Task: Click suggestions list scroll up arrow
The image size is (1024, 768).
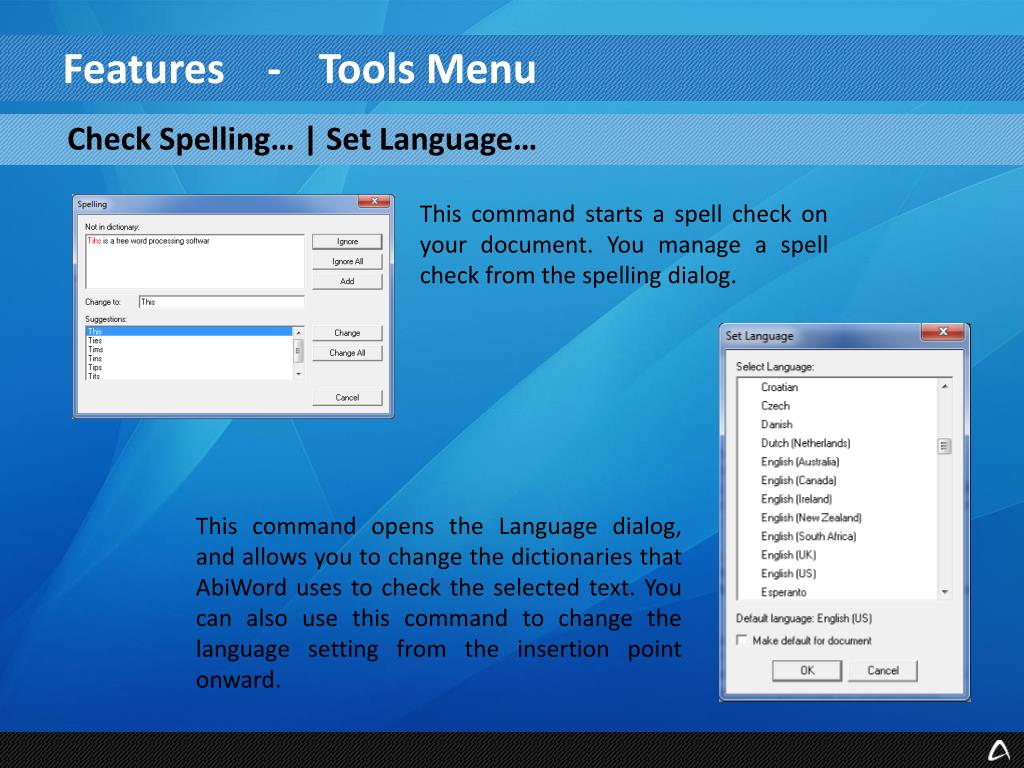Action: click(x=298, y=332)
